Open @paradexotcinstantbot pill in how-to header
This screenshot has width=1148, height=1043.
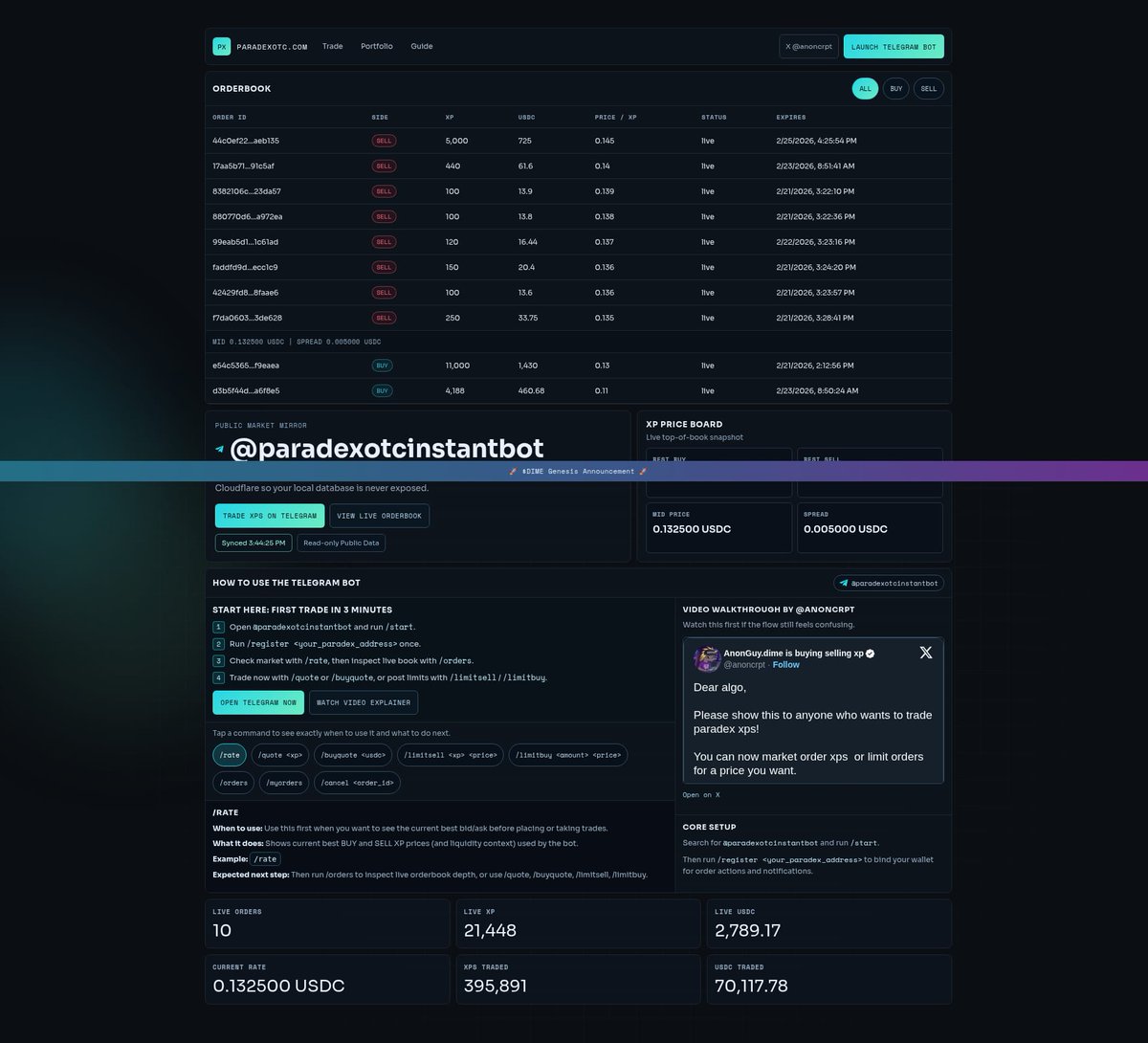click(x=889, y=583)
